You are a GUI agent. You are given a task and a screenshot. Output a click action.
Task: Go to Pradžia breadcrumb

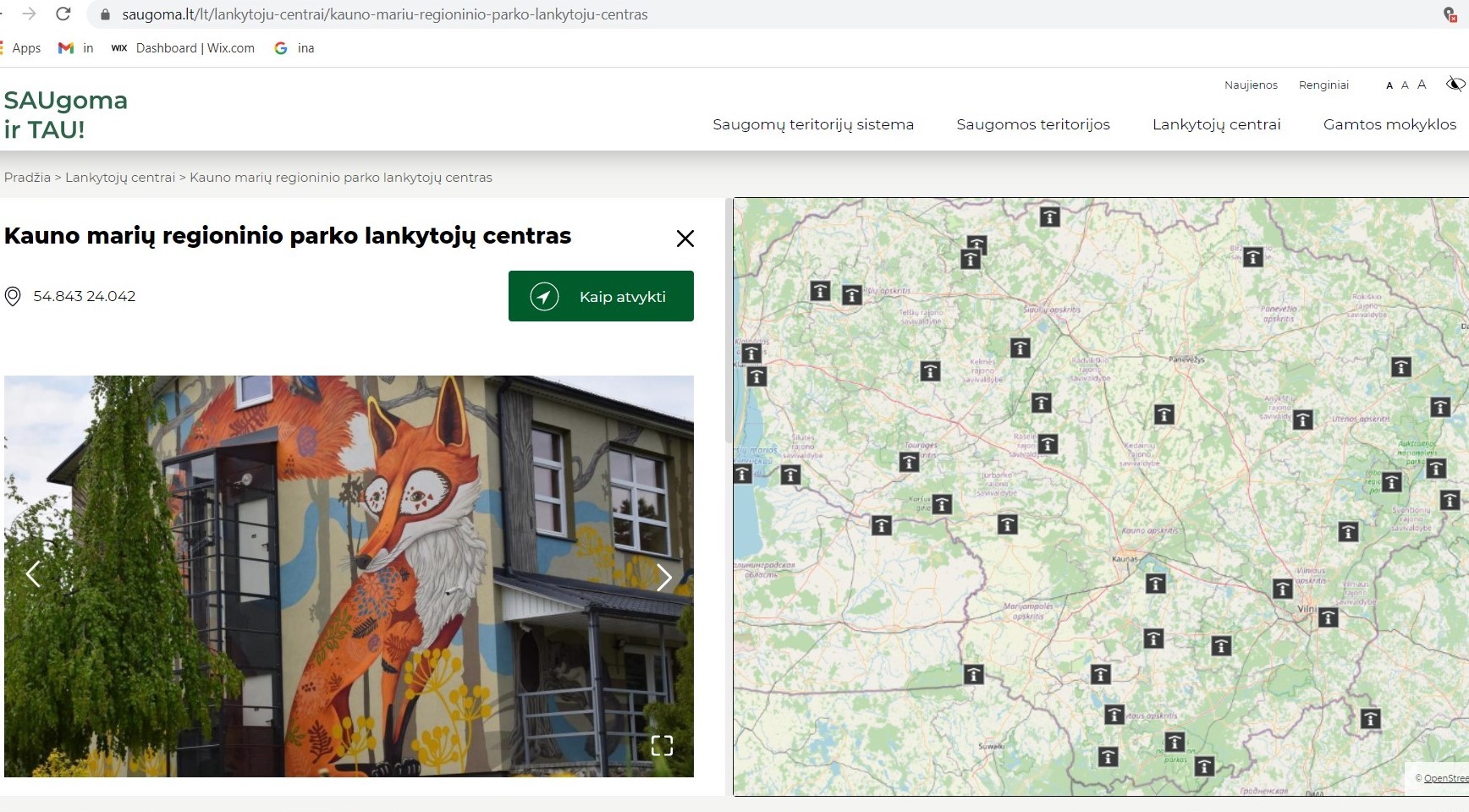[27, 178]
